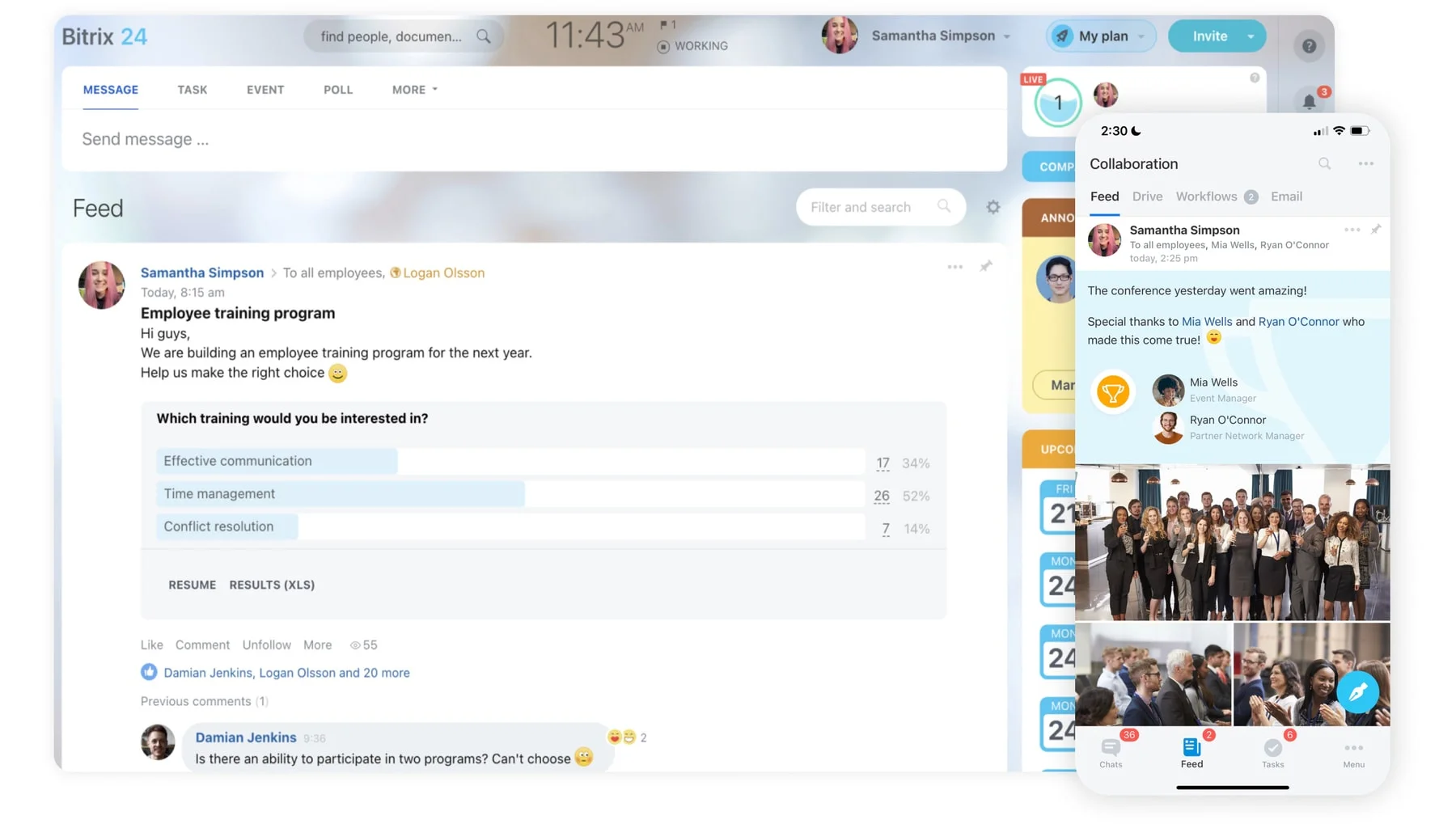Image resolution: width=1456 pixels, height=824 pixels.
Task: Click the help question mark icon
Action: (1308, 45)
